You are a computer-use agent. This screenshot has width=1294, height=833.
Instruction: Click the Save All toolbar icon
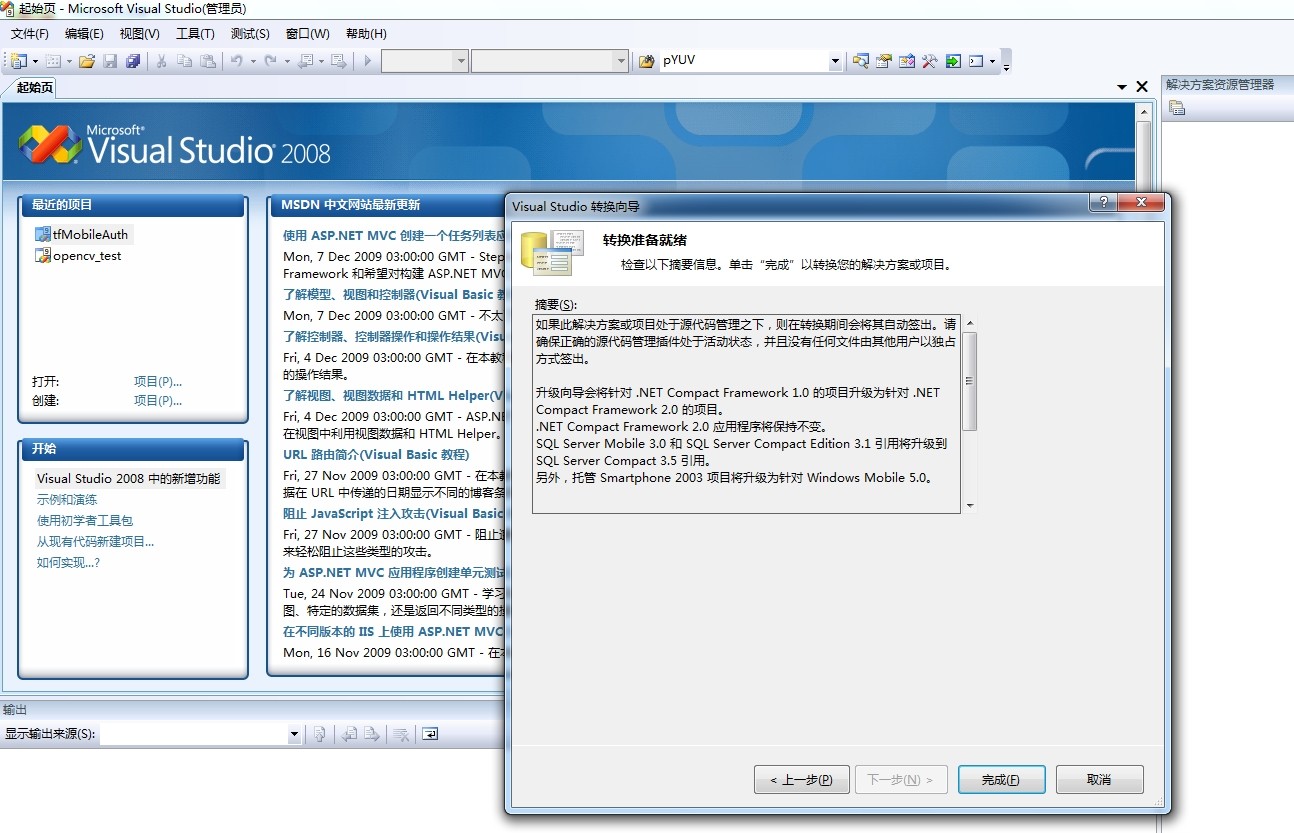[135, 60]
